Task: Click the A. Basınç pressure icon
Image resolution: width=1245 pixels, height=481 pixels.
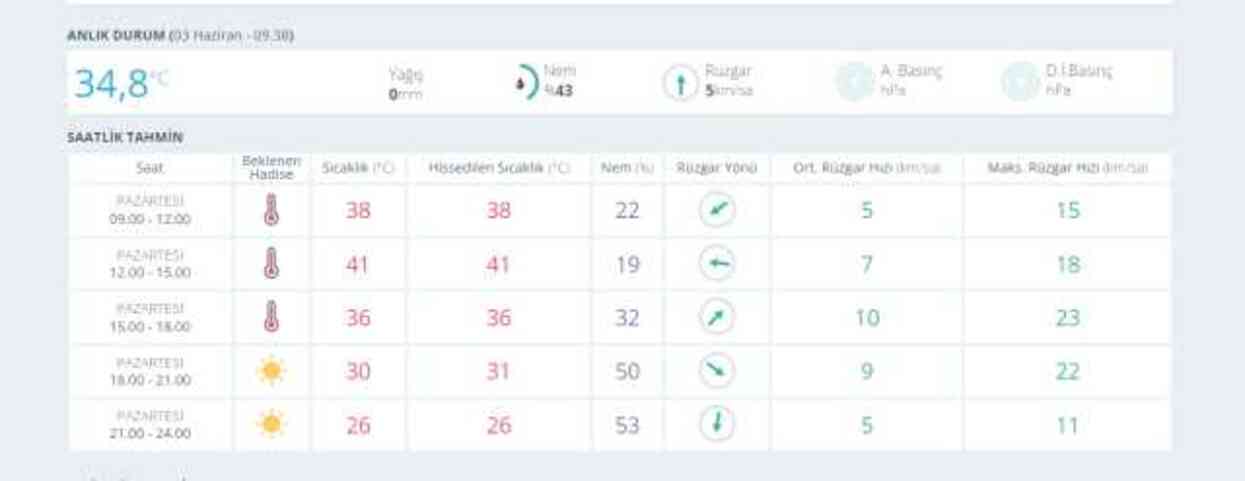Action: (x=855, y=83)
